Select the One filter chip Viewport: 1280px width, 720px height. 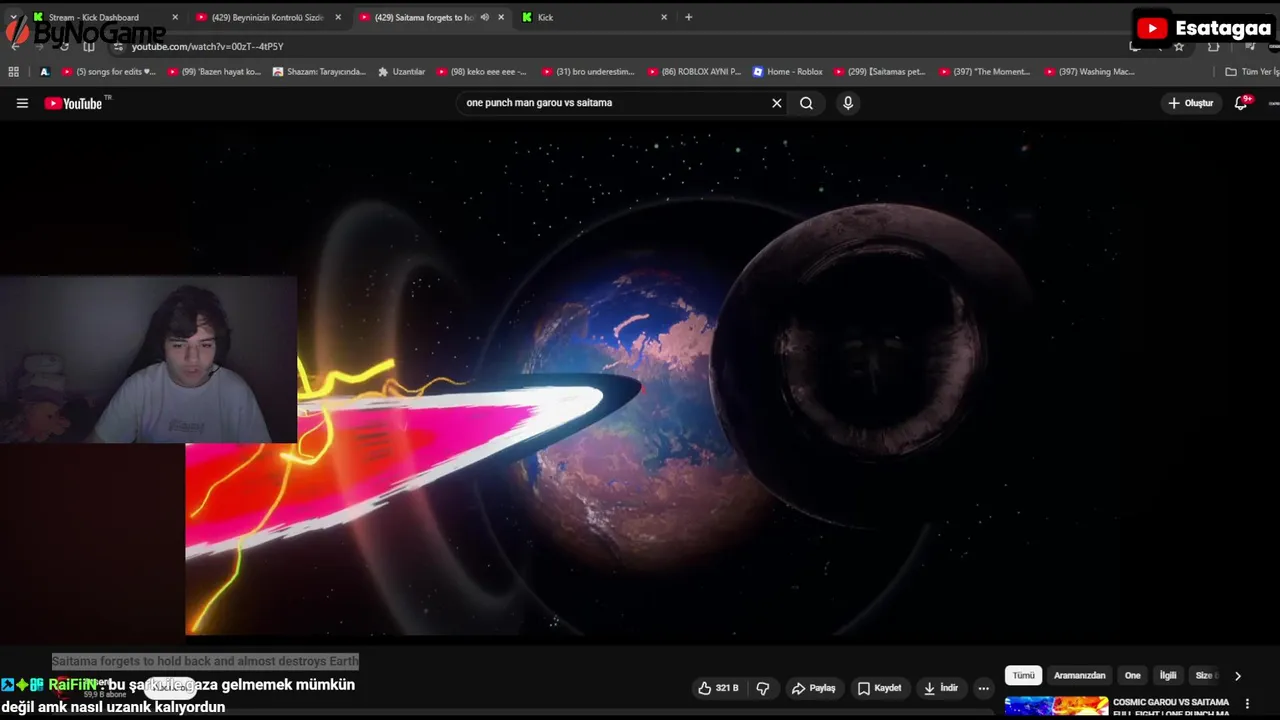[1132, 676]
